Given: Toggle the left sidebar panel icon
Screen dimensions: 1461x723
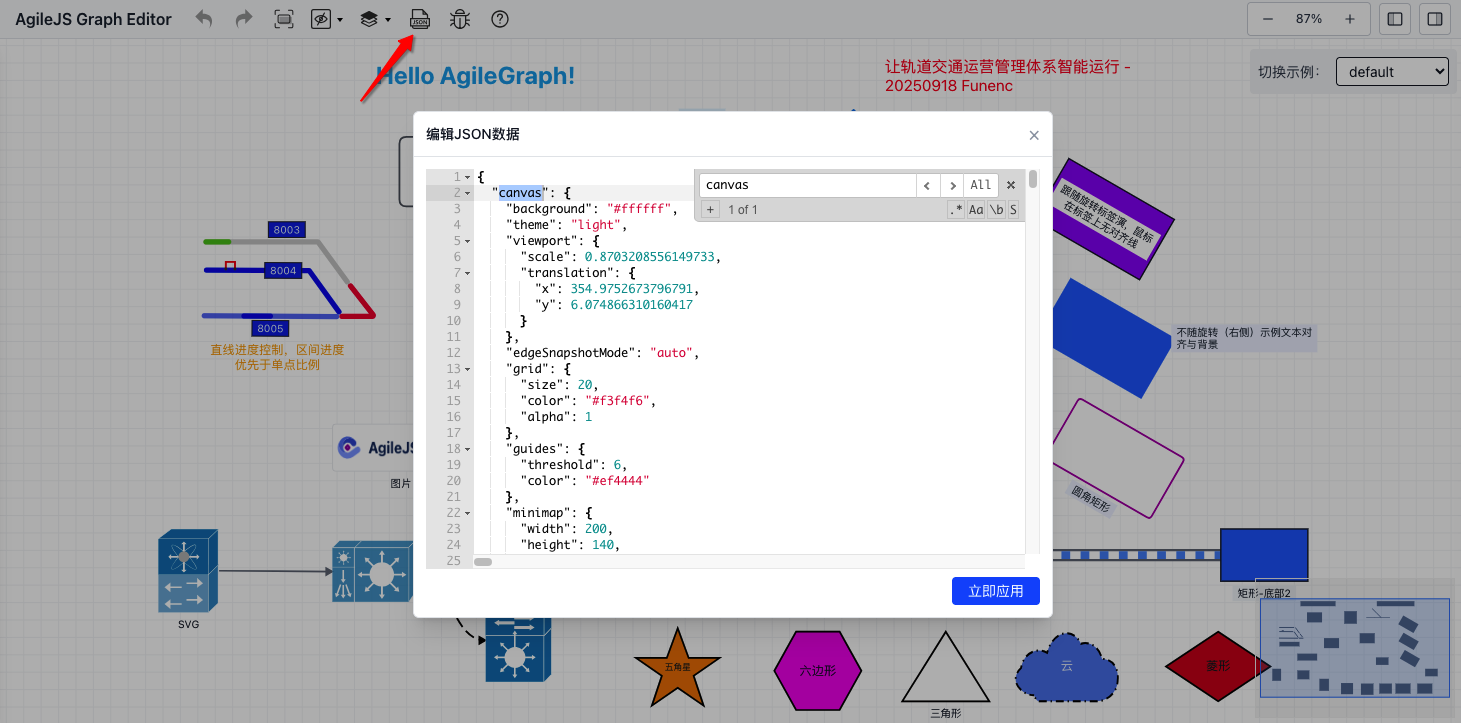Looking at the screenshot, I should click(x=1395, y=19).
